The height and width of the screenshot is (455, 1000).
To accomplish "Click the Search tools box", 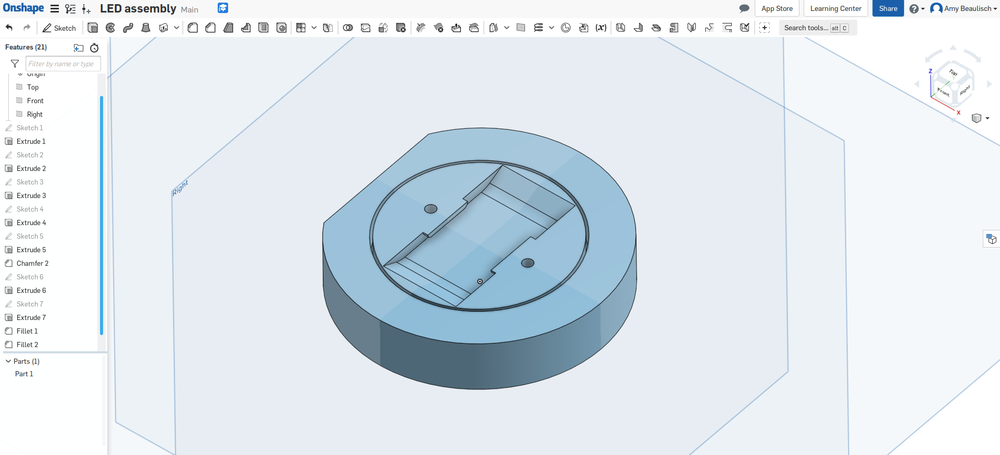I will 818,27.
